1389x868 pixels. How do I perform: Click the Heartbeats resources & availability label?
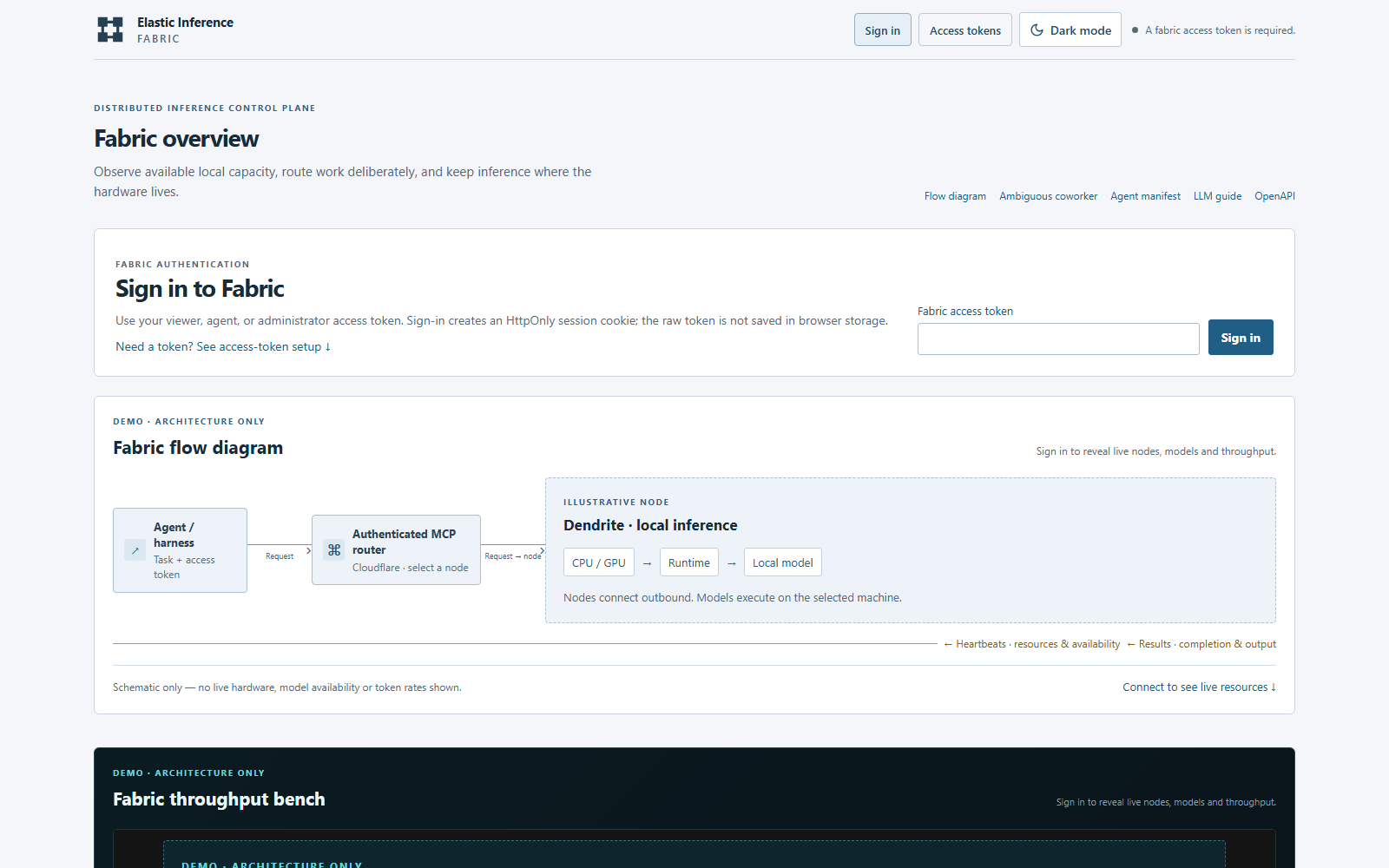(1032, 644)
